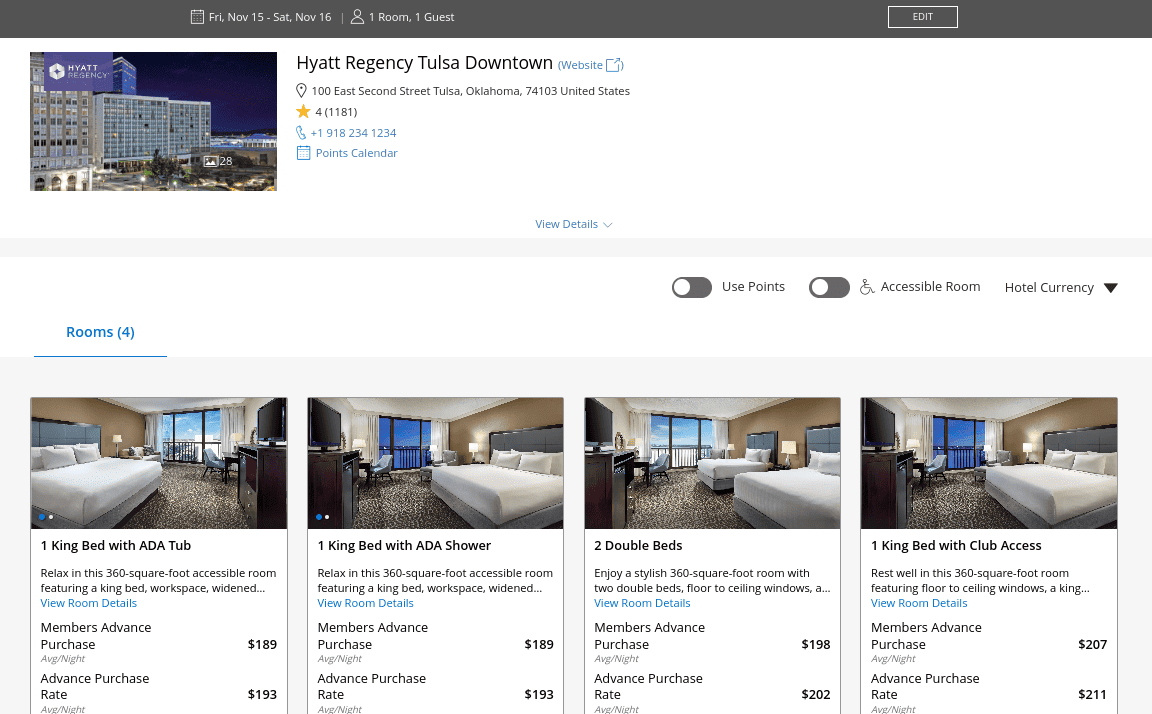Enable the Use Points toggle
The height and width of the screenshot is (714, 1152).
692,287
